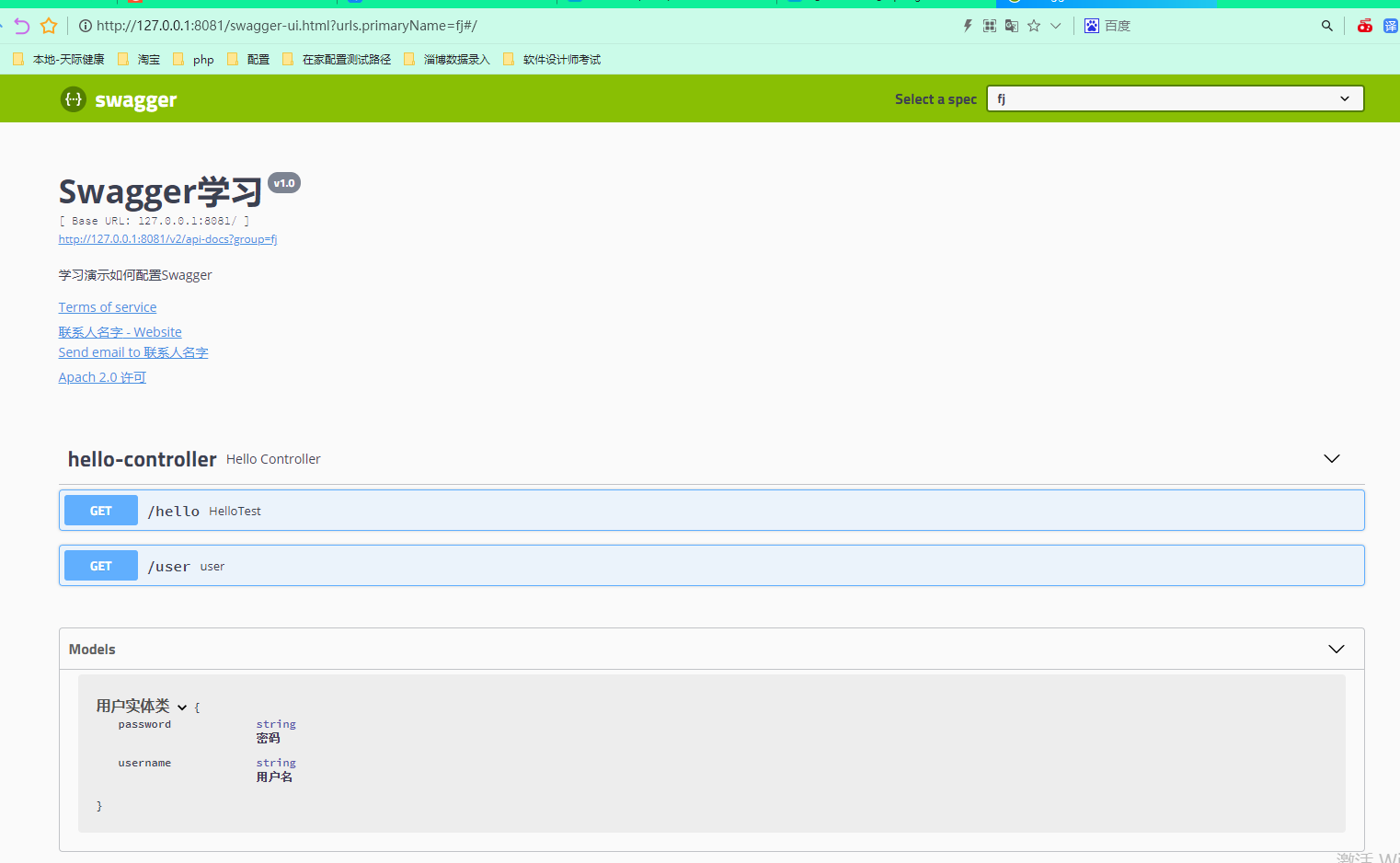The image size is (1400, 863).
Task: Click the Models section heading
Action: (92, 650)
